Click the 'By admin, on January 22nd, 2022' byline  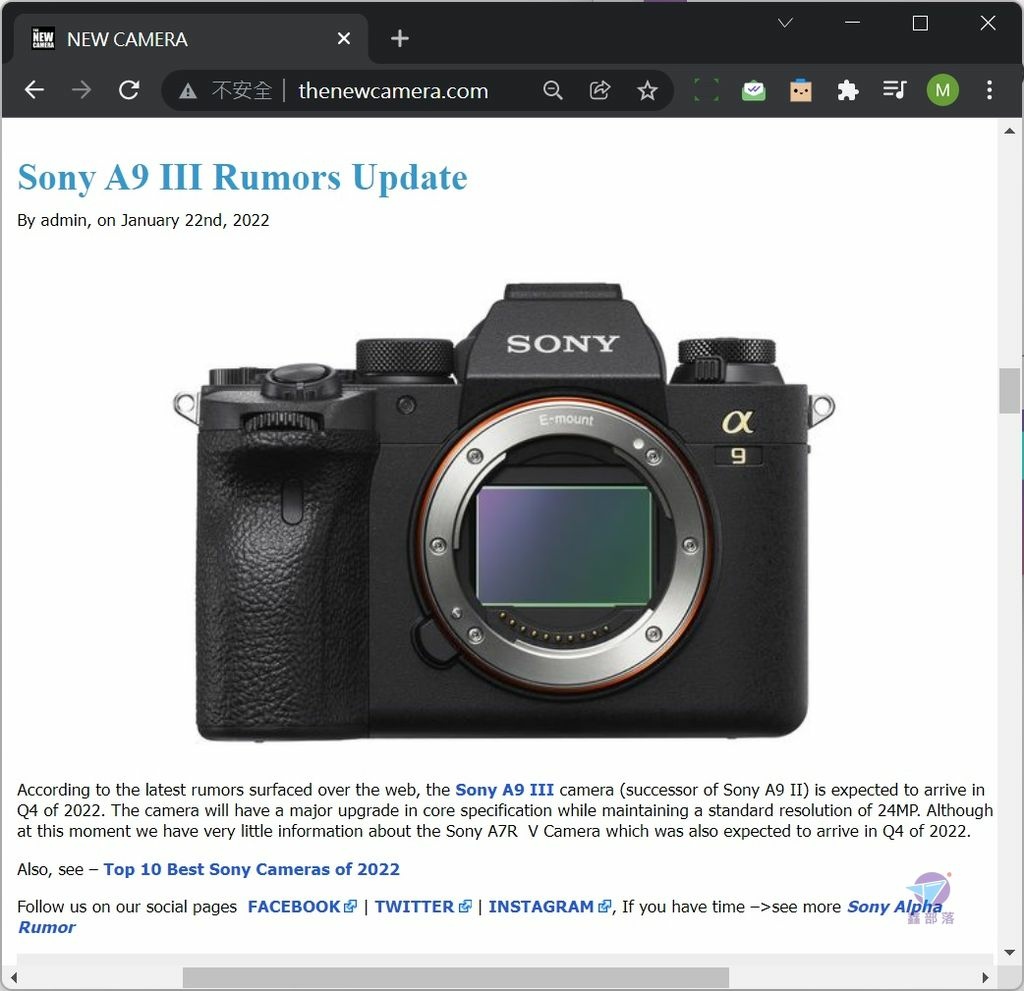pos(143,220)
